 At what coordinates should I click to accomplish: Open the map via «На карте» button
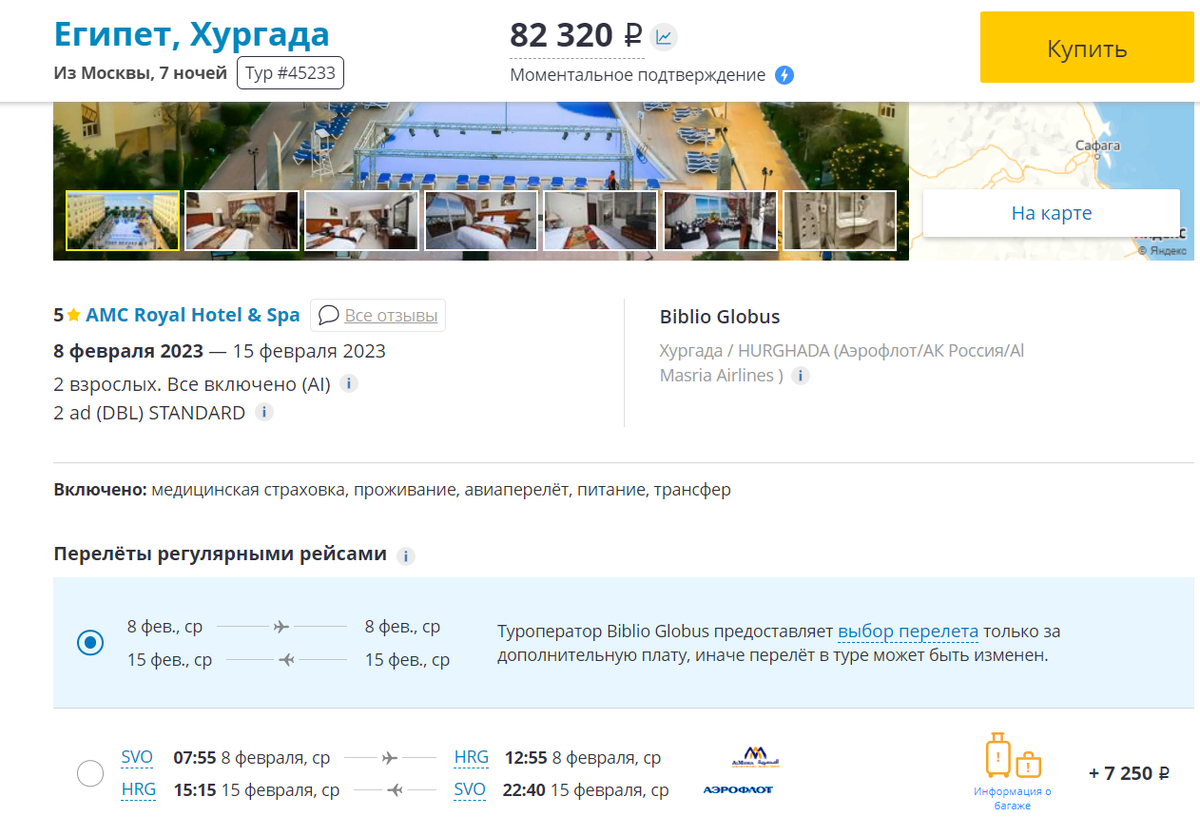pyautogui.click(x=1051, y=212)
